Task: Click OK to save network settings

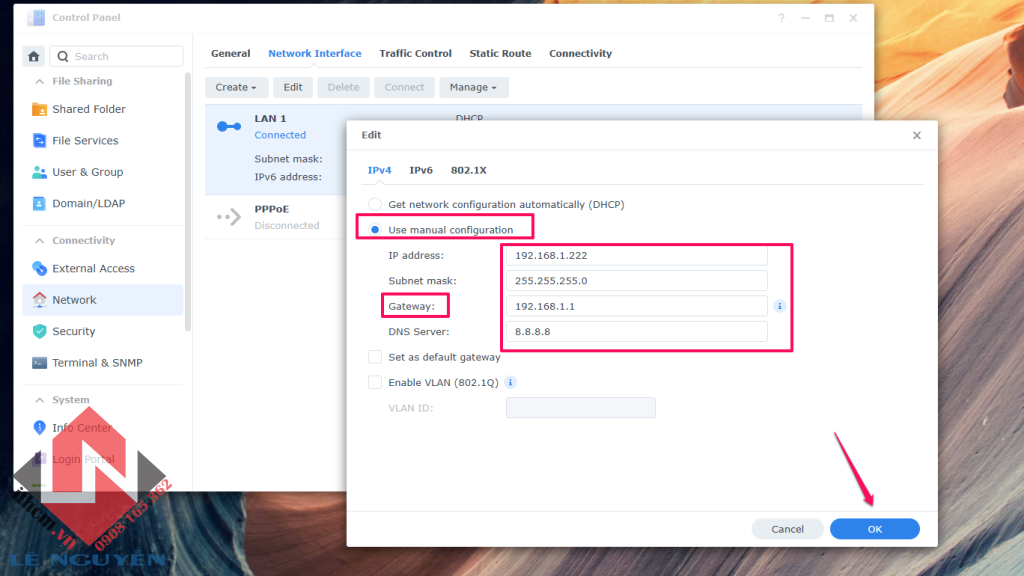Action: coord(874,528)
